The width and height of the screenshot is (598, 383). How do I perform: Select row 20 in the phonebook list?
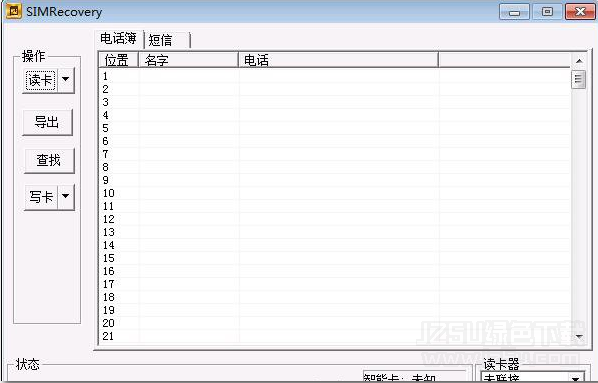coord(334,323)
